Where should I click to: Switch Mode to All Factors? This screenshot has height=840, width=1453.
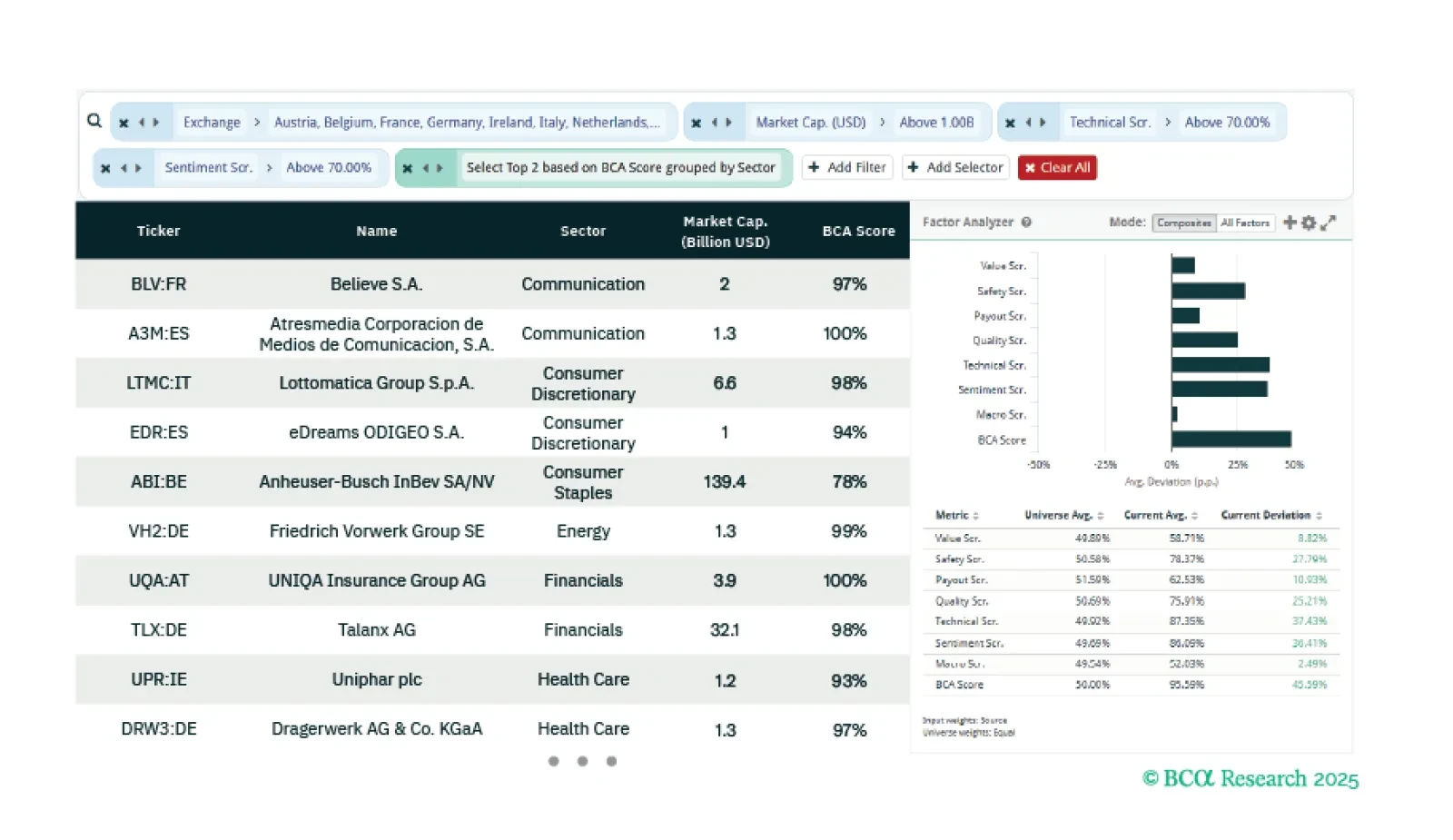coord(1245,222)
